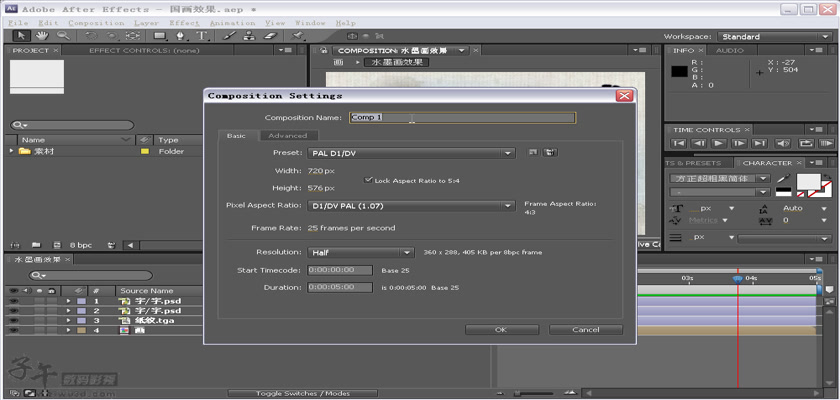Click Toggle Switches / Modes button
840x400 pixels.
[x=303, y=394]
